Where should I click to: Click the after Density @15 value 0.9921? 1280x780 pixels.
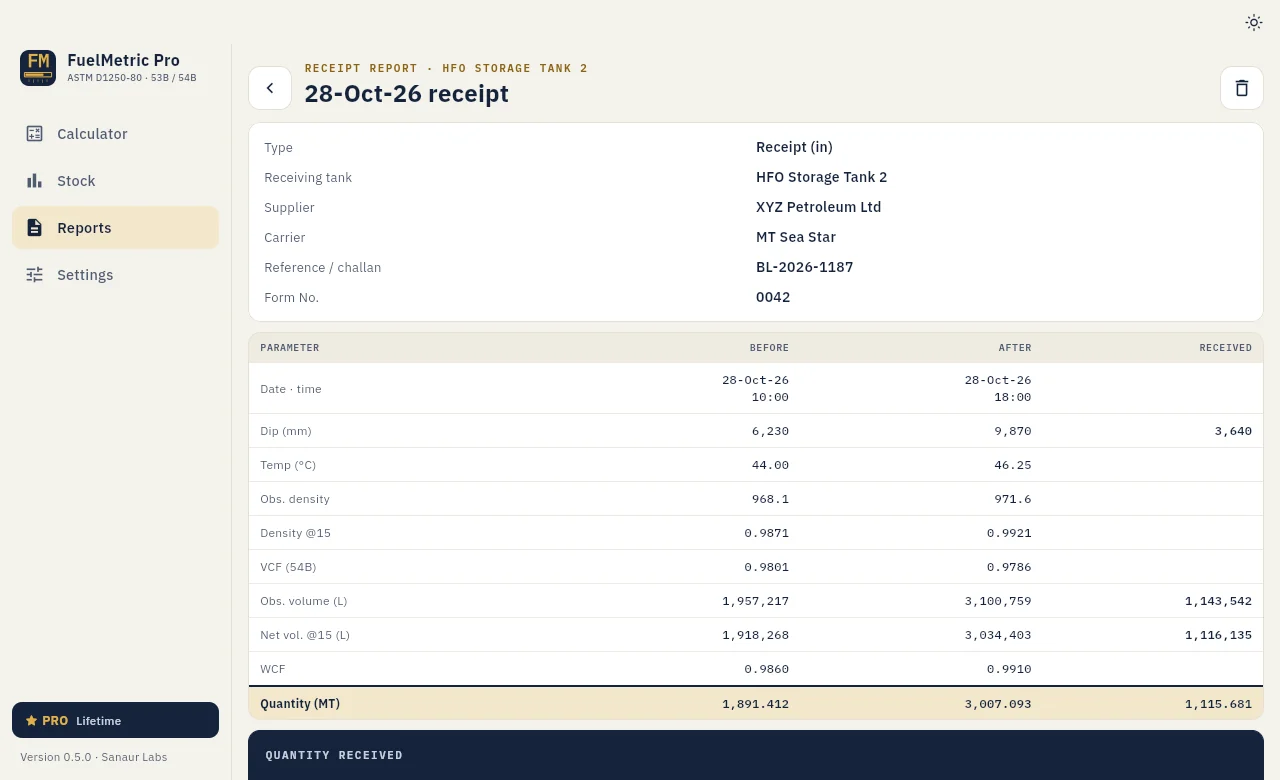coord(1009,533)
